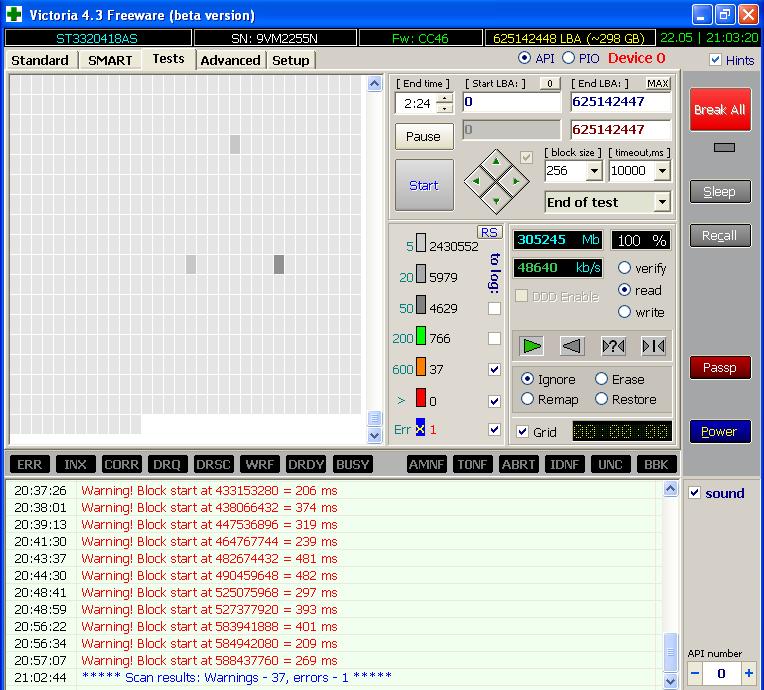Select the verify test mode

(x=624, y=268)
